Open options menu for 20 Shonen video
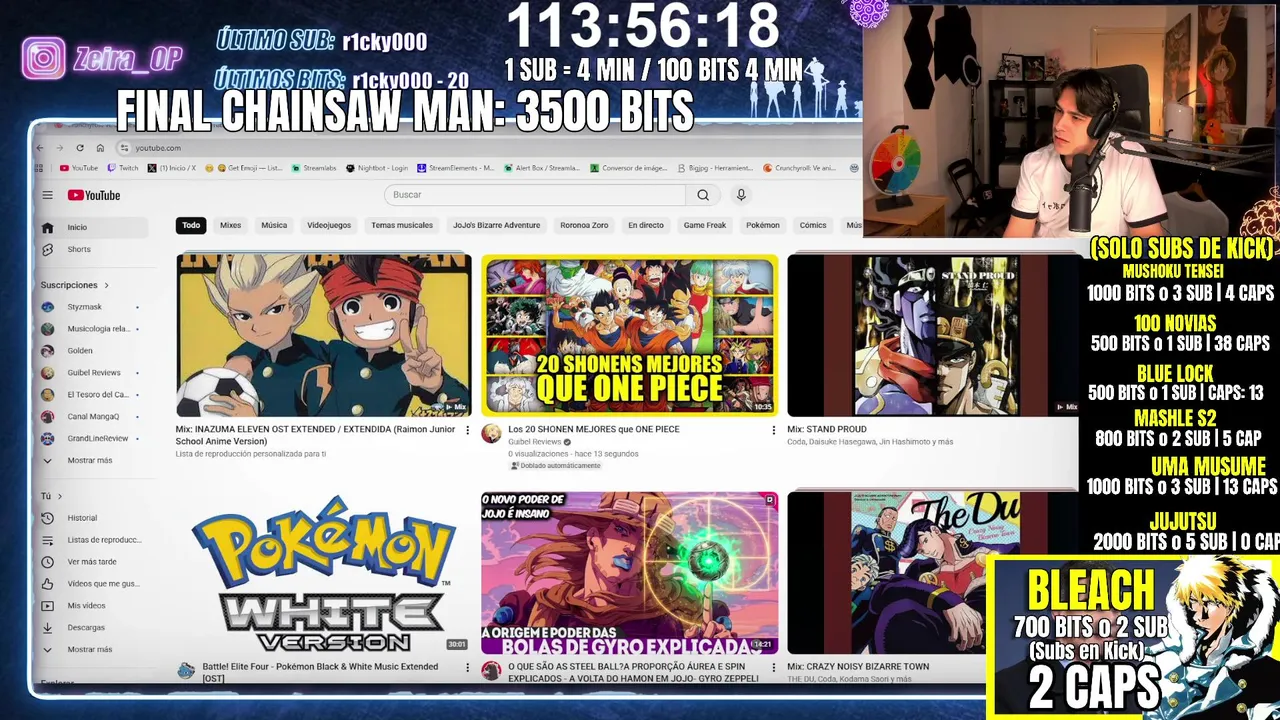Screen dimensions: 1280x720 [773, 430]
